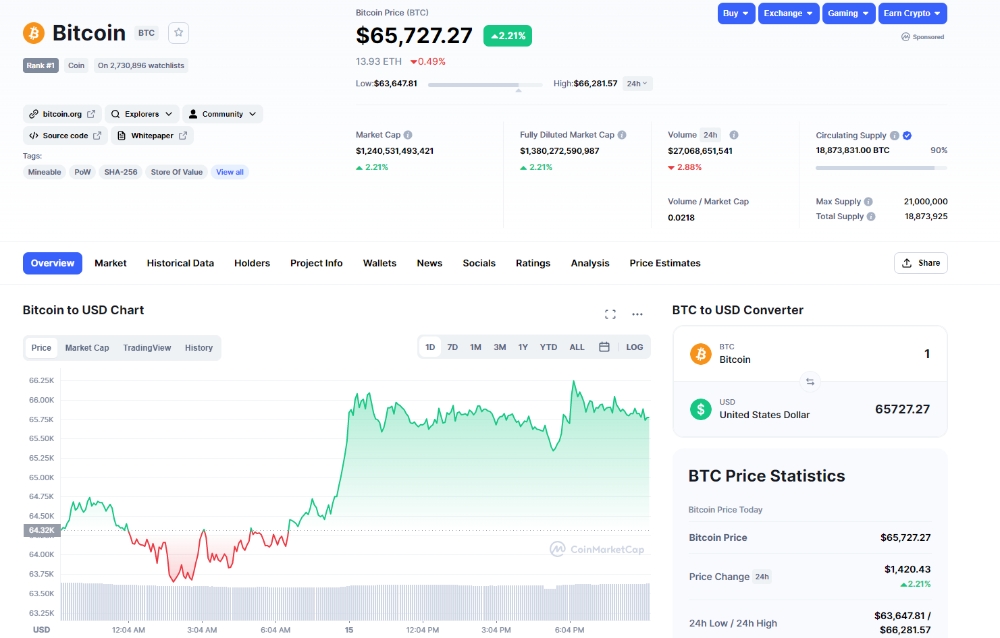
Task: Open Price Change 24h period selector
Action: 762,576
